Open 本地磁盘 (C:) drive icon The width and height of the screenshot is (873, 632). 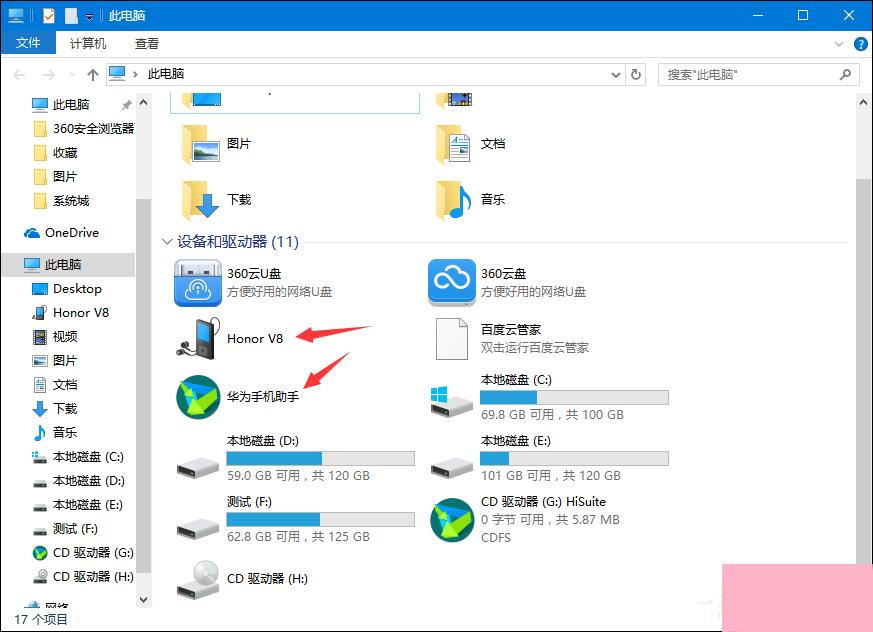[x=452, y=401]
